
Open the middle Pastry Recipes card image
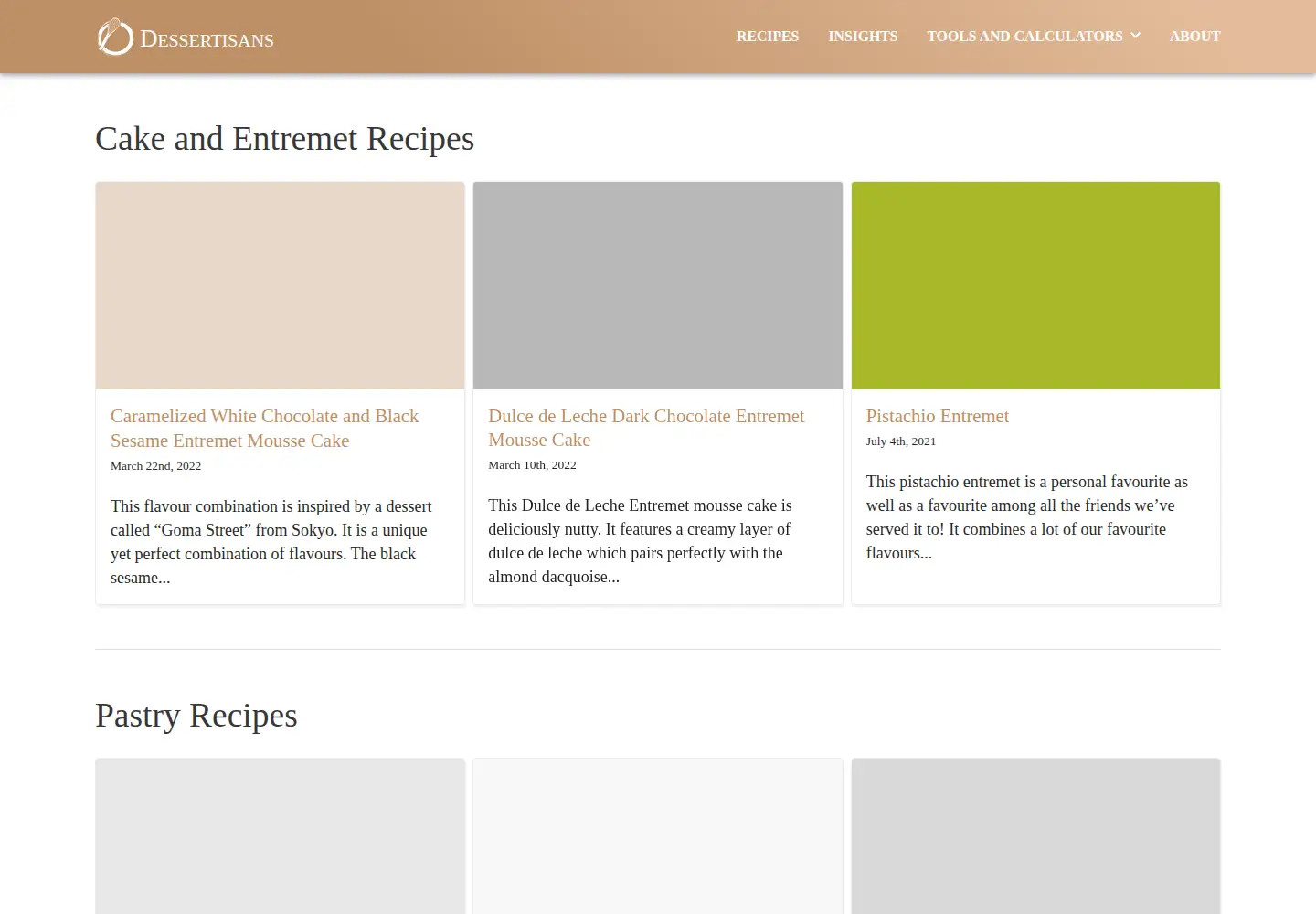coord(658,836)
